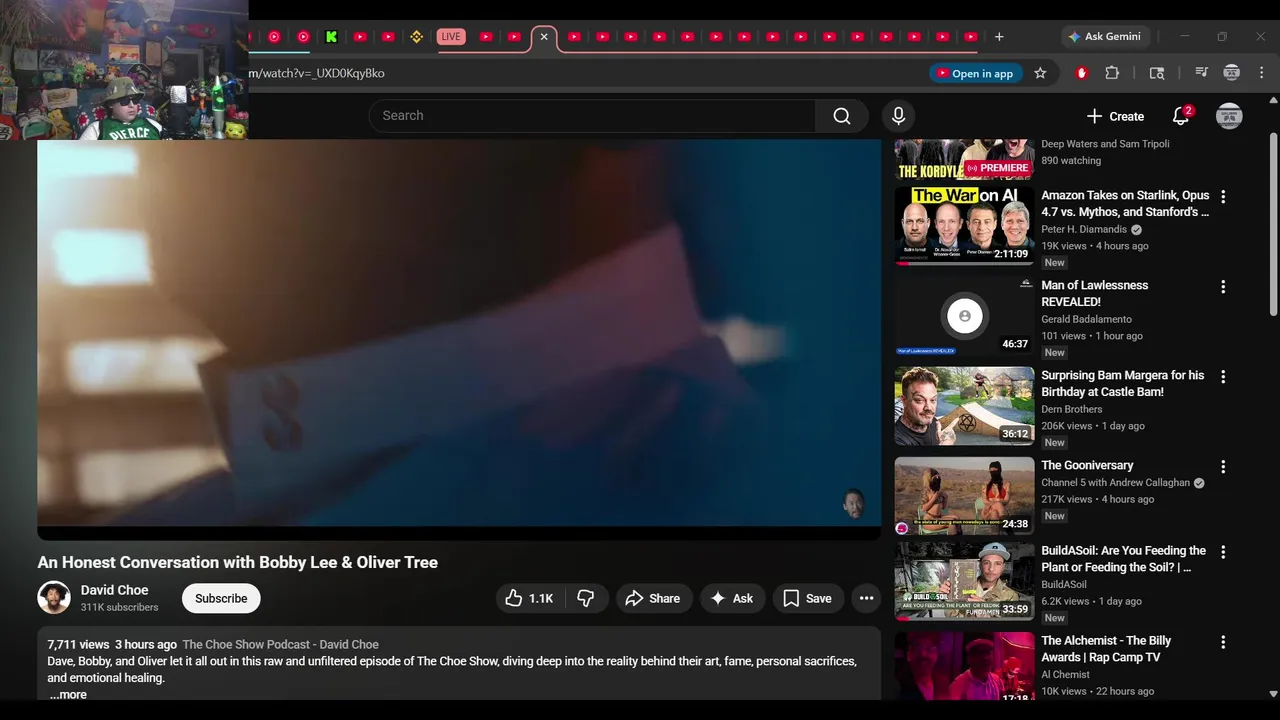The image size is (1280, 720).
Task: Open Bam Margera birthday thumbnail
Action: [964, 406]
